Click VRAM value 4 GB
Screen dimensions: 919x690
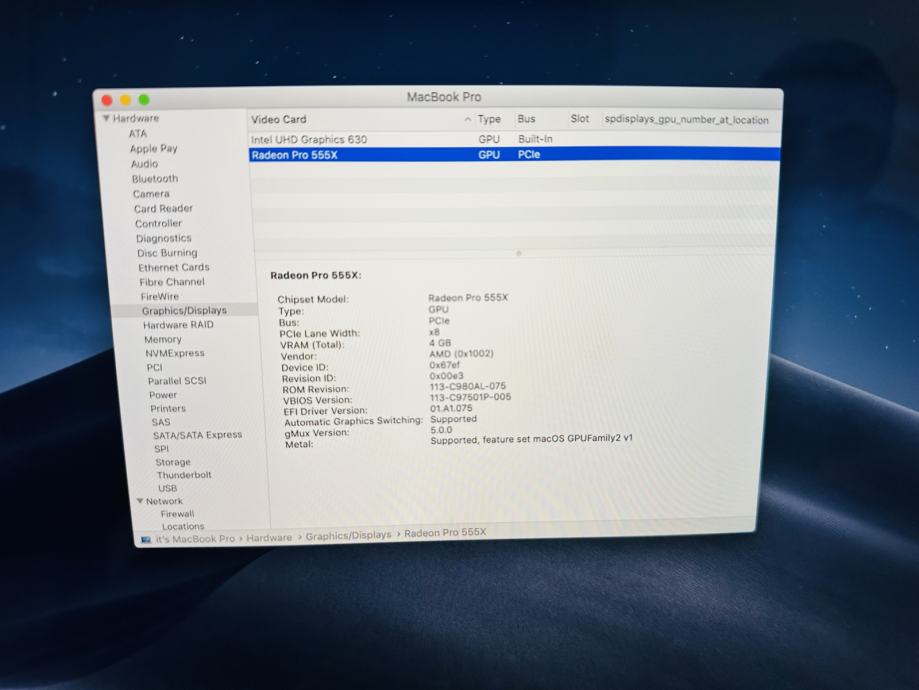440,342
